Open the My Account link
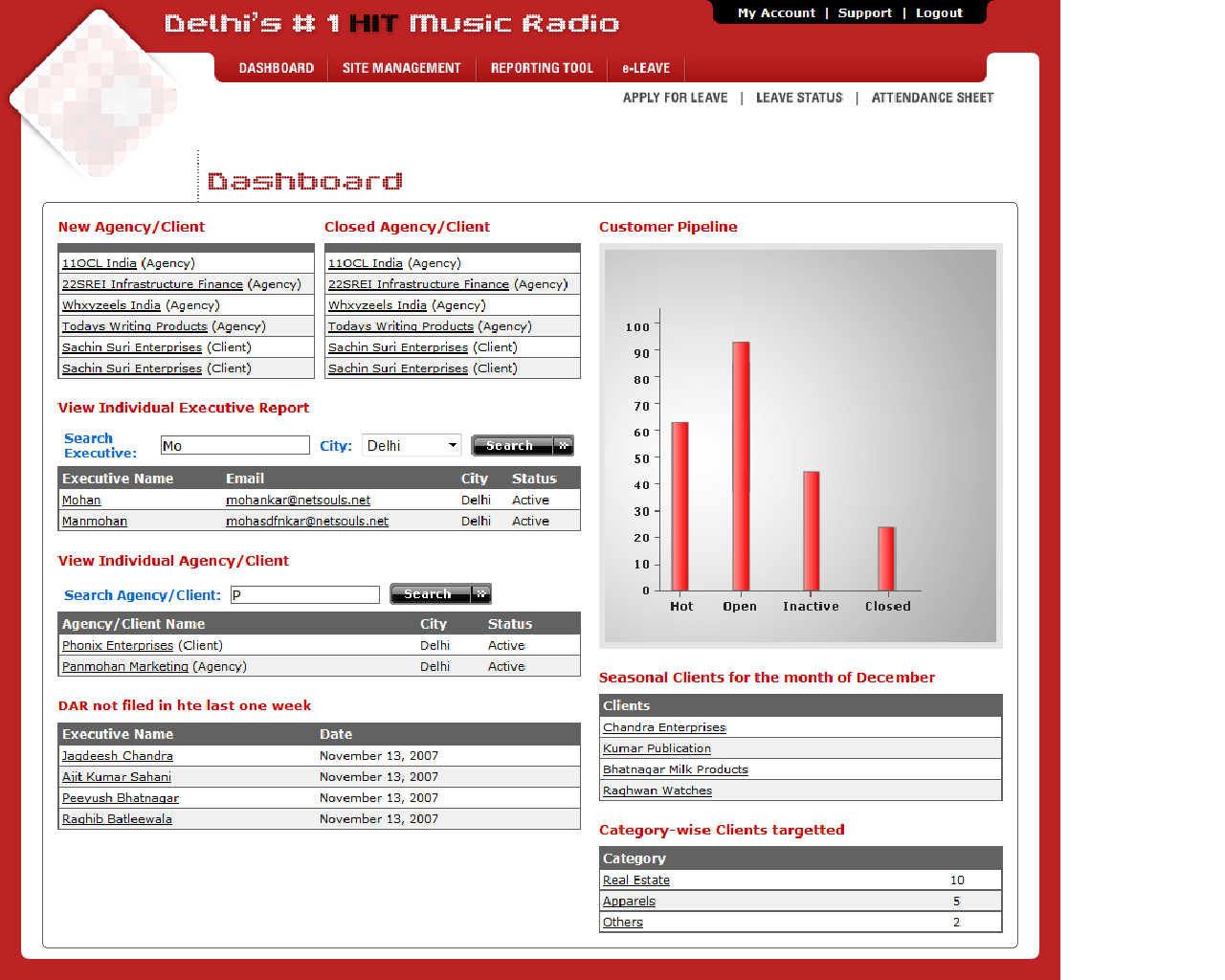The width and height of the screenshot is (1225, 980). pos(776,13)
